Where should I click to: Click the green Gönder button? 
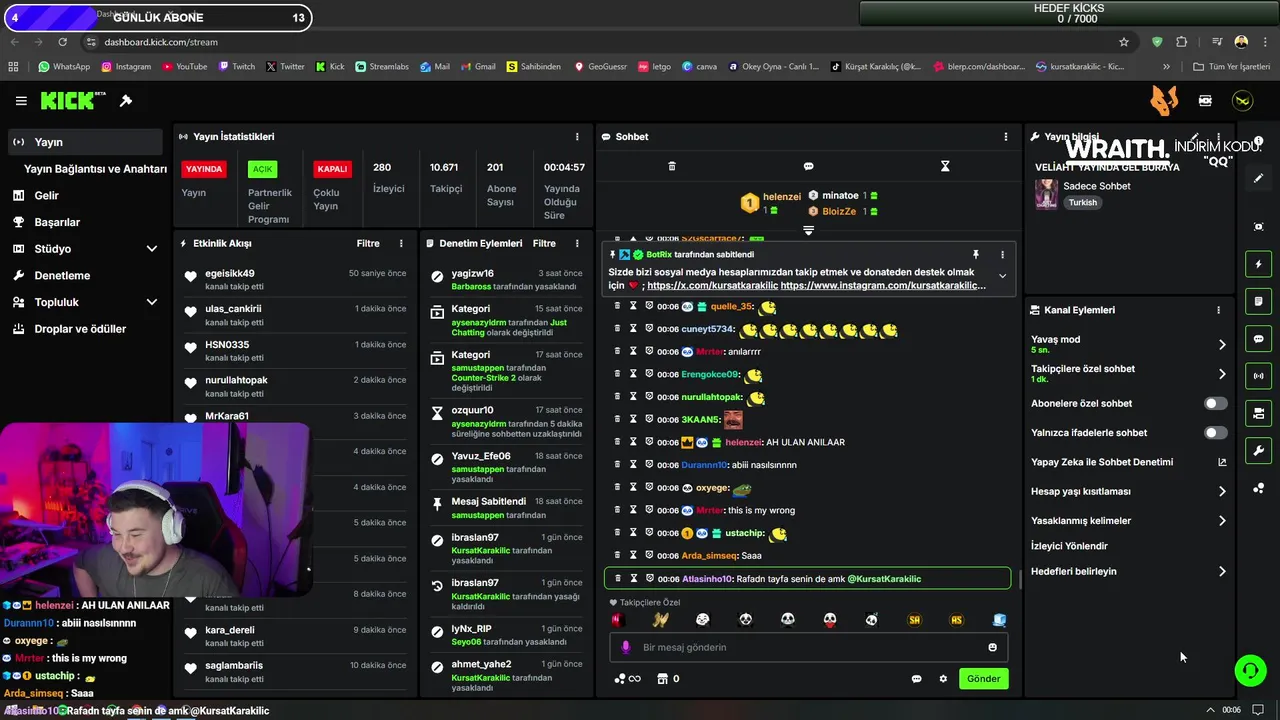[x=983, y=679]
